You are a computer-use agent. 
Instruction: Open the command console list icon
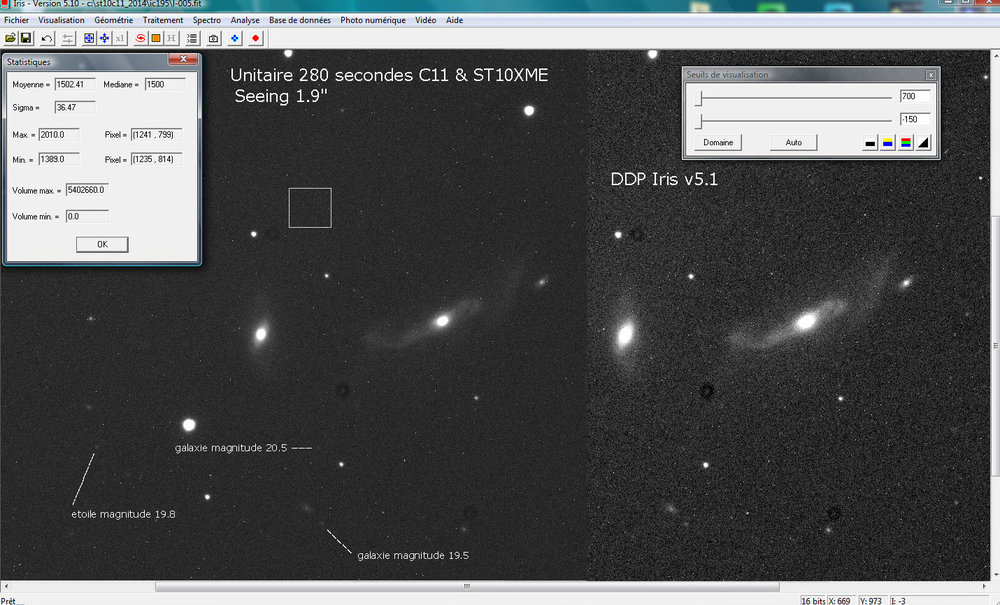click(x=192, y=38)
